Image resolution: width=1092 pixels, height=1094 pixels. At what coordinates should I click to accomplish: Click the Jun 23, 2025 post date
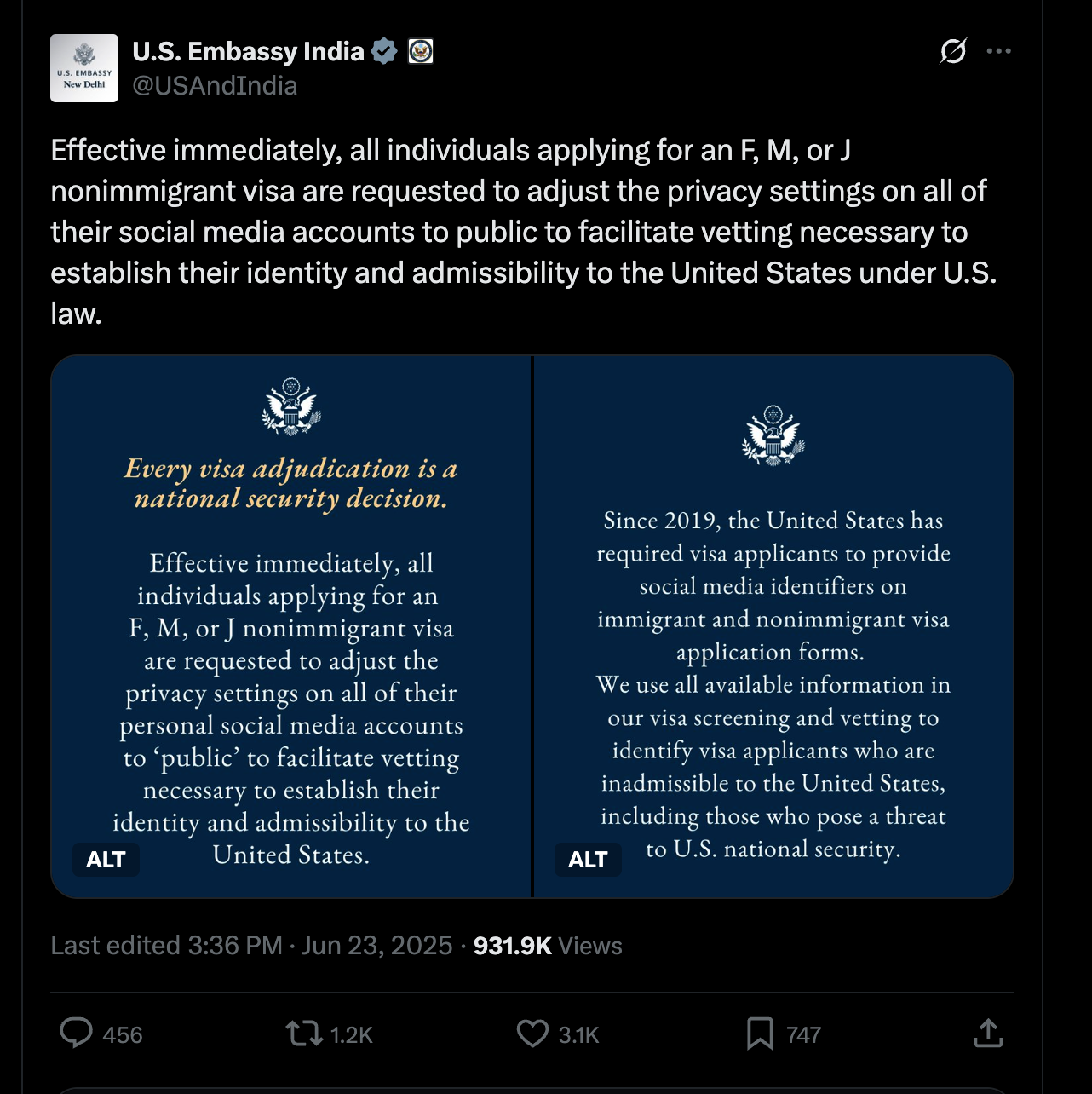[x=376, y=946]
